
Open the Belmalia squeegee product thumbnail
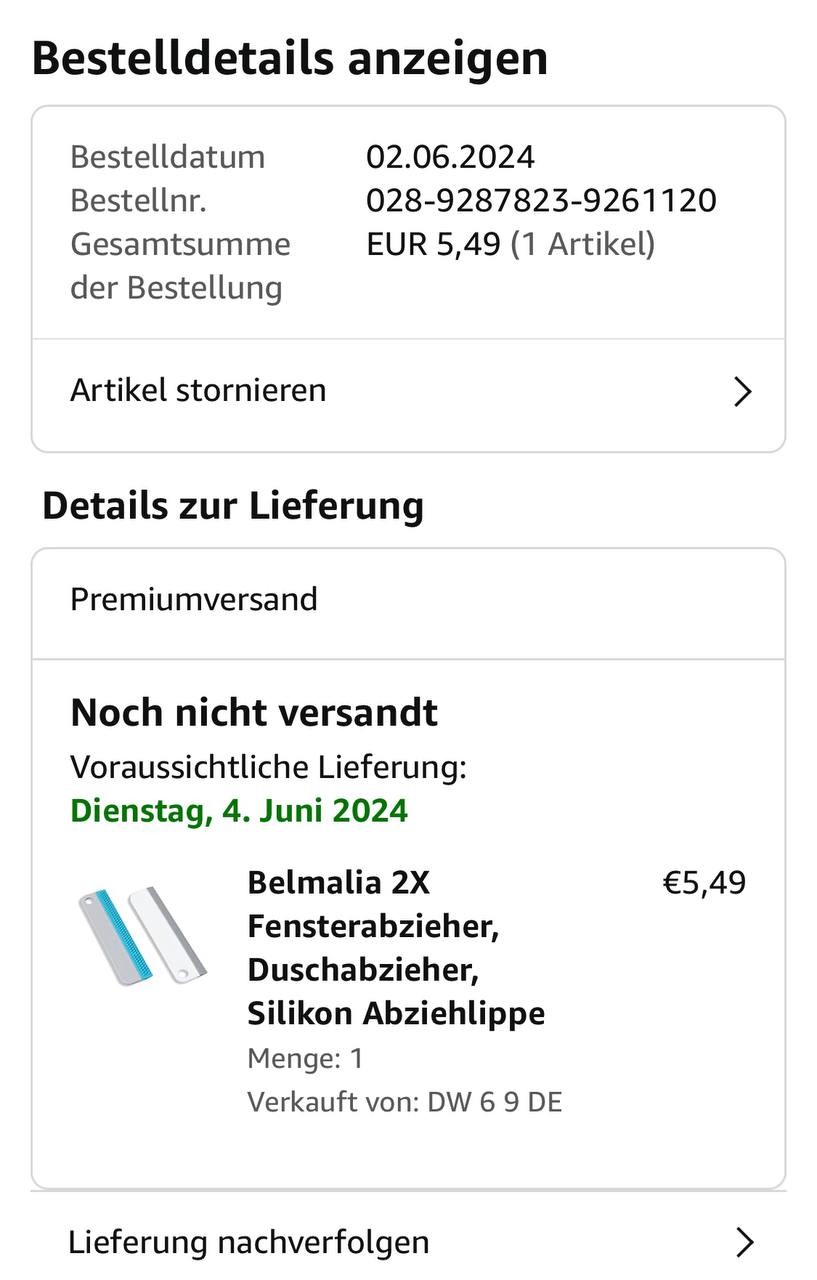click(x=142, y=936)
